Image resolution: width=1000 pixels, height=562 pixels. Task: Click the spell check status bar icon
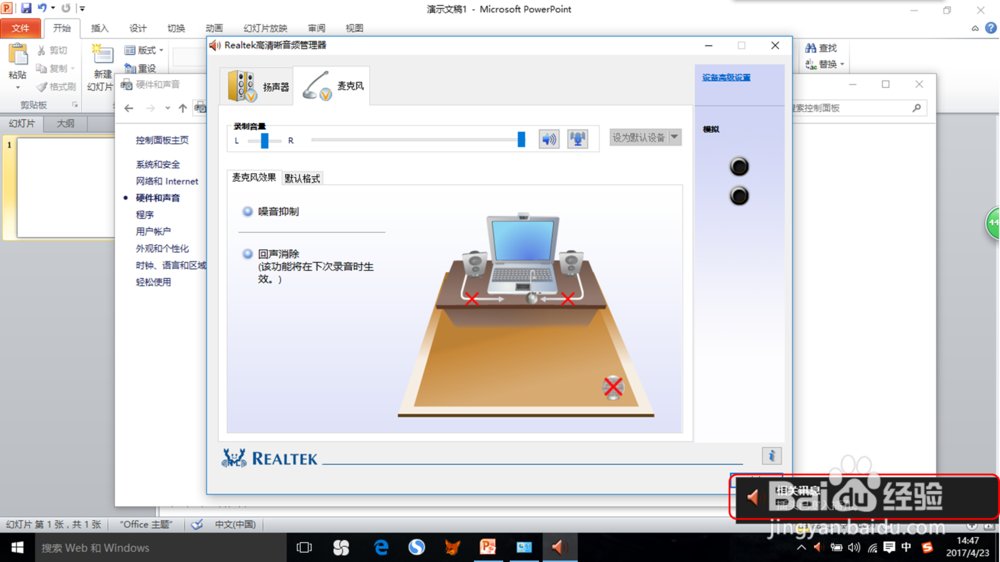click(197, 524)
